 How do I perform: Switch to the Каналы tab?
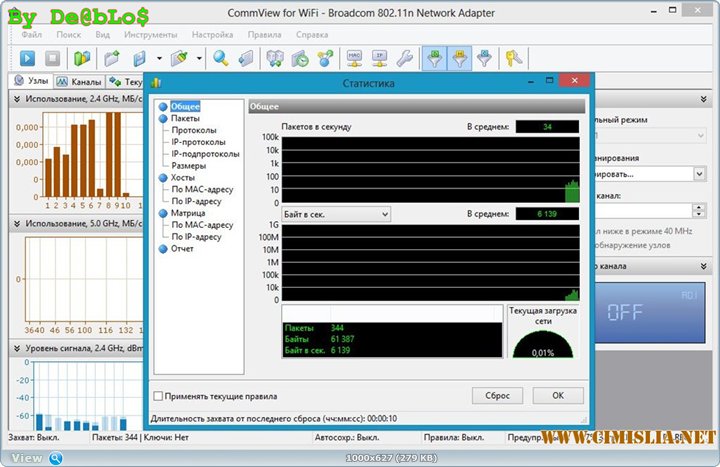79,82
